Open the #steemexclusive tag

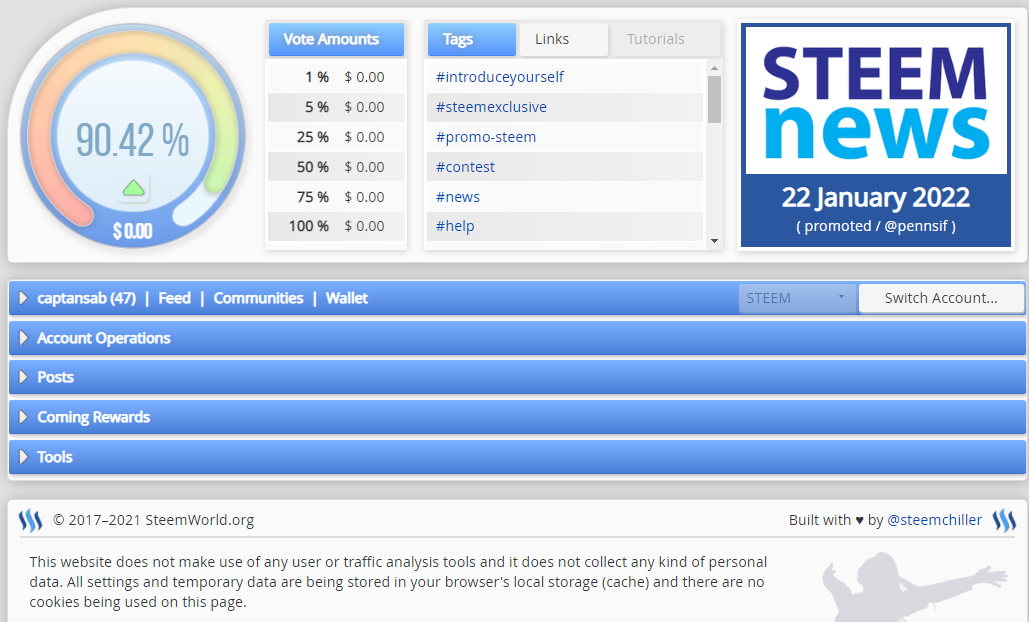(x=491, y=107)
